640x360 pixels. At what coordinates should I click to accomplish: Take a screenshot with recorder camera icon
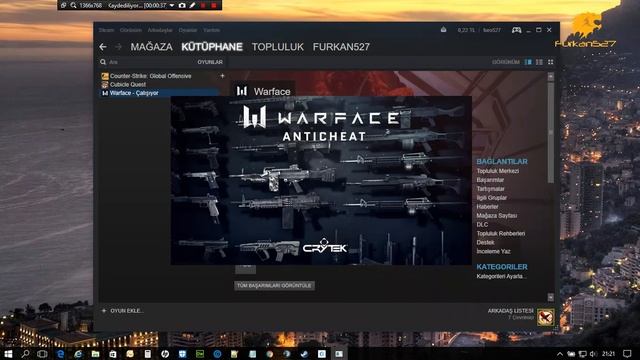(182, 5)
